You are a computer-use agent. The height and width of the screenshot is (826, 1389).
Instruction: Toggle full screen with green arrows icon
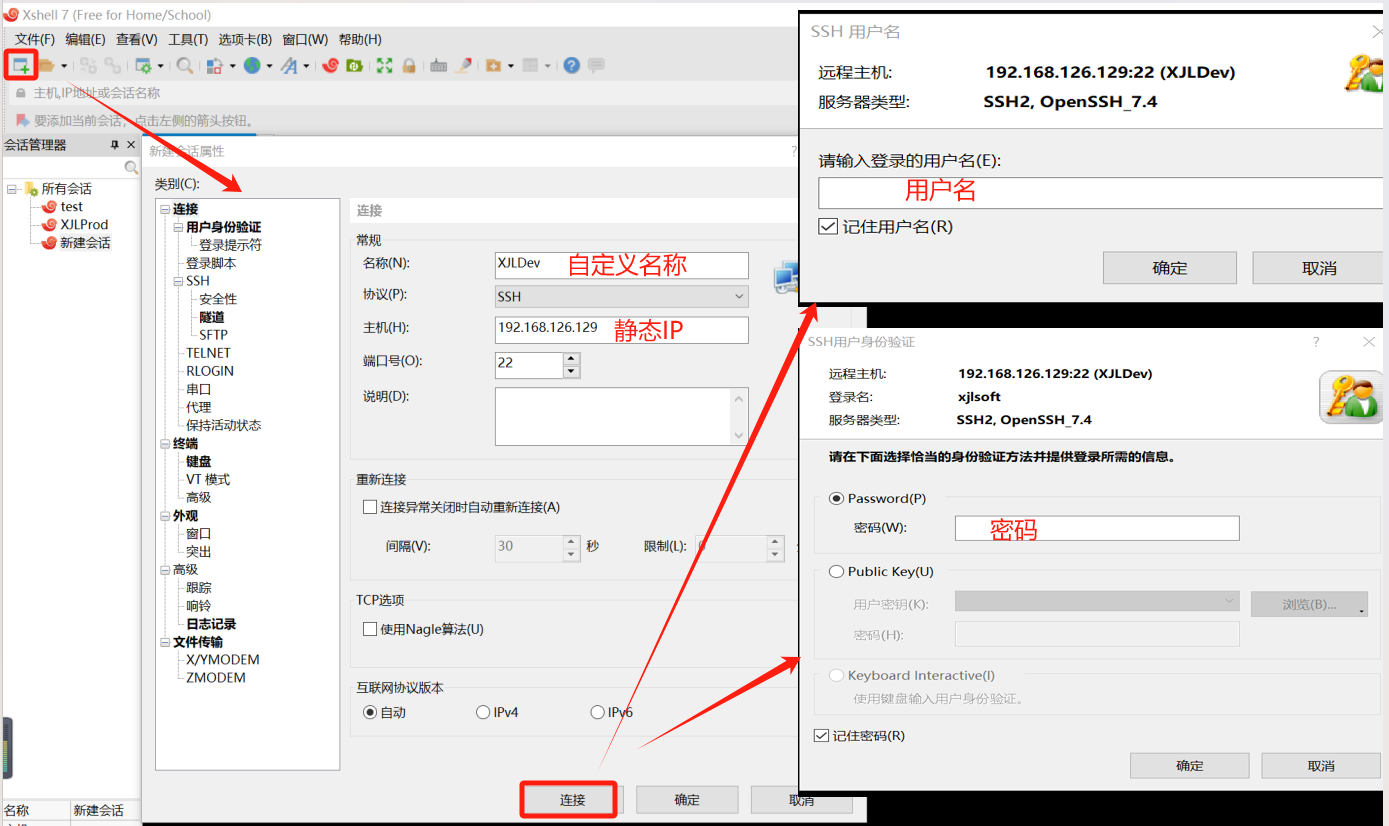pyautogui.click(x=384, y=66)
